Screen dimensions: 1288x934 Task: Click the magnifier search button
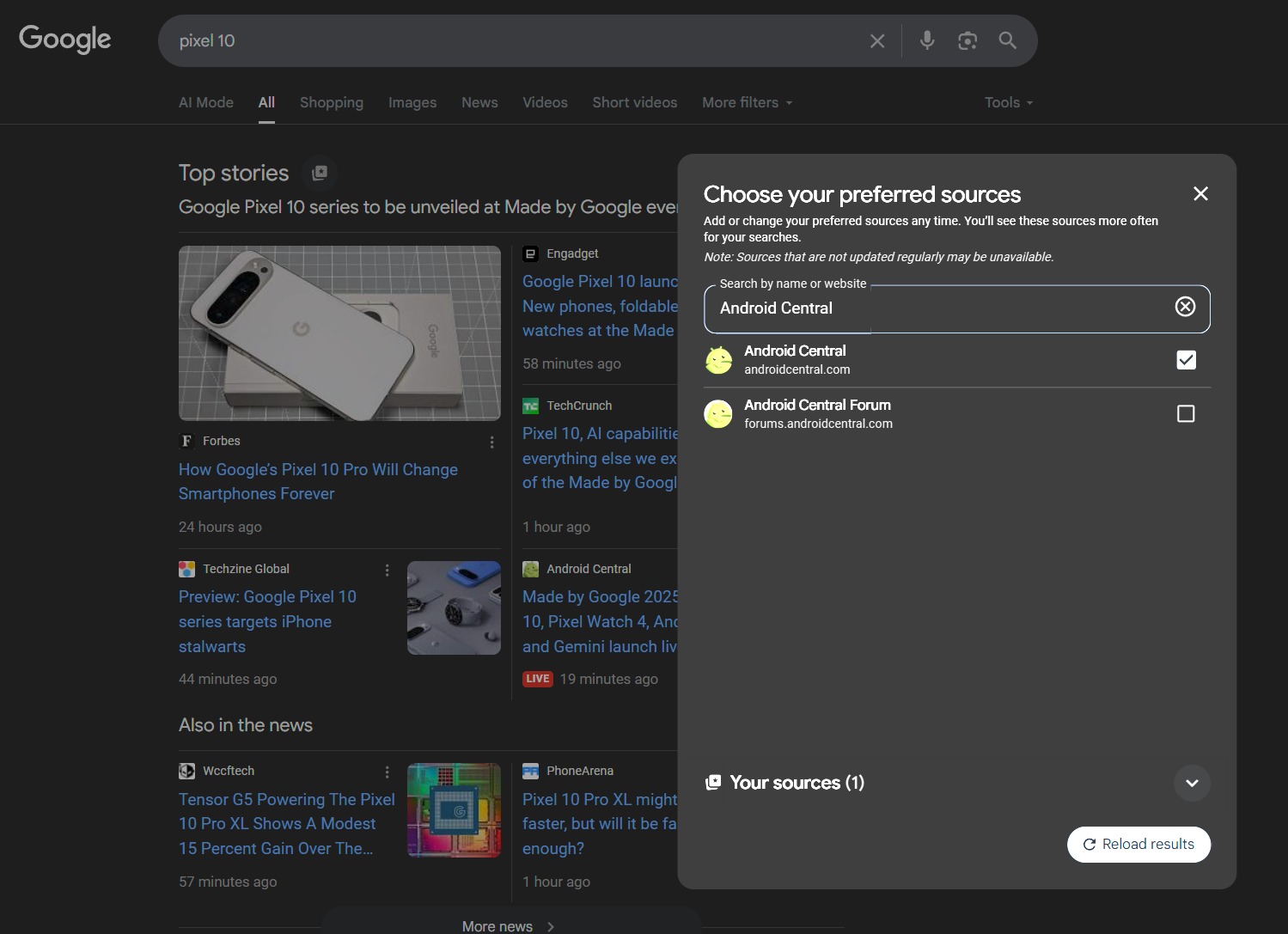(x=1008, y=40)
